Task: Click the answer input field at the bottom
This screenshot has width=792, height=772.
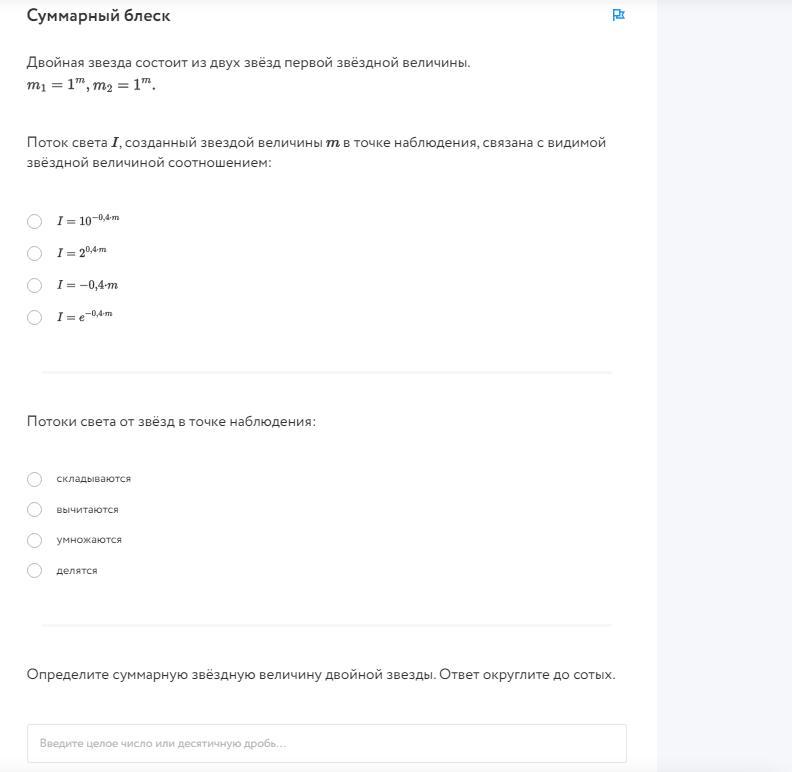Action: (326, 743)
